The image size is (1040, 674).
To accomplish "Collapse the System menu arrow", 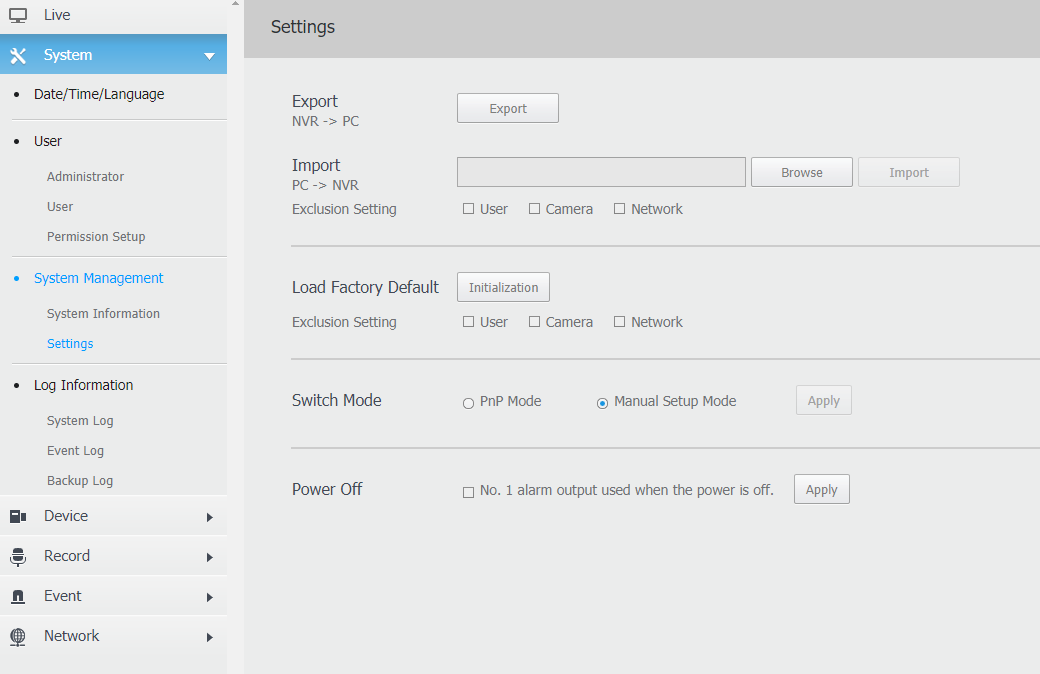I will tap(210, 56).
